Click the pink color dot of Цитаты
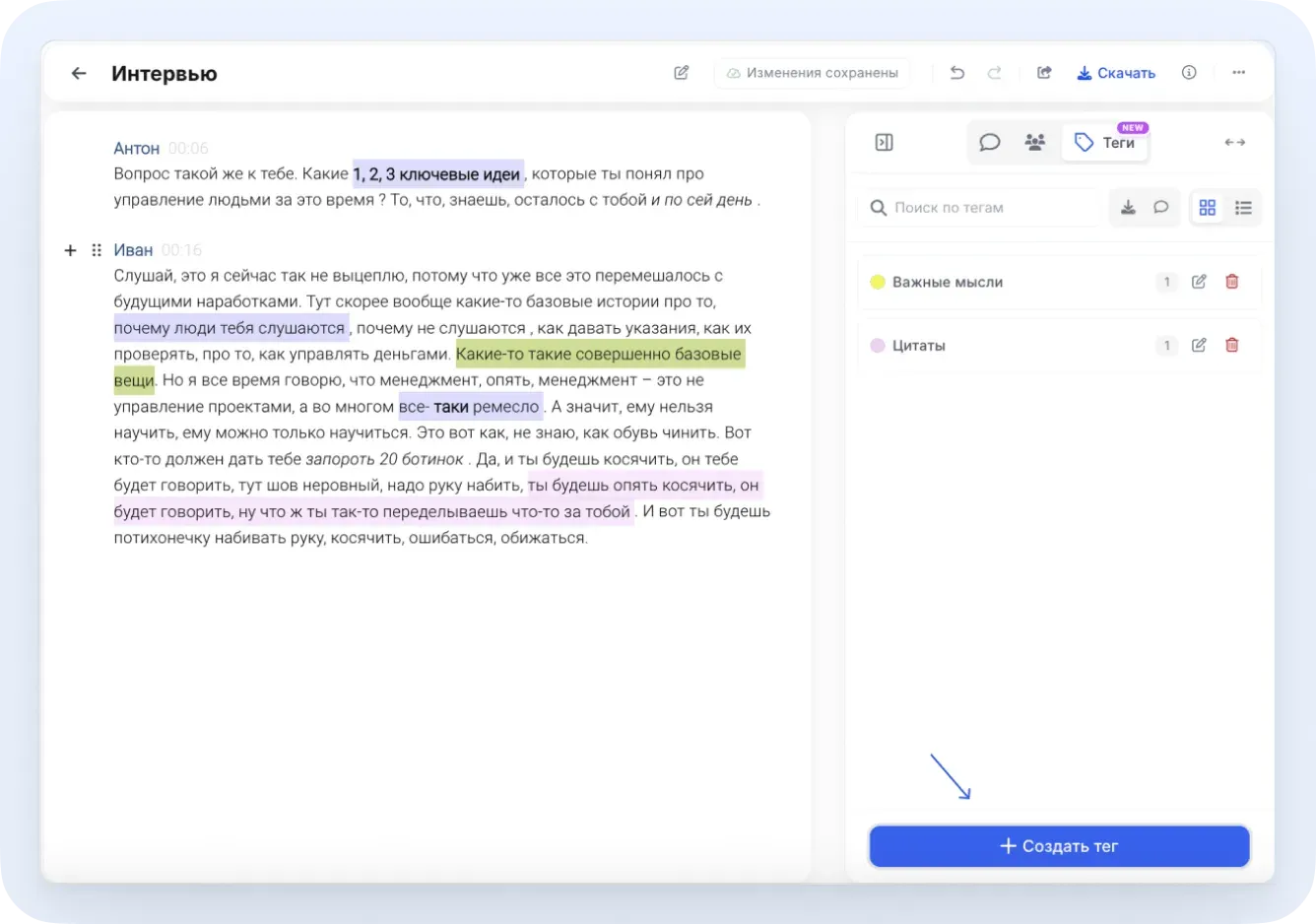This screenshot has width=1316, height=924. pyautogui.click(x=878, y=346)
